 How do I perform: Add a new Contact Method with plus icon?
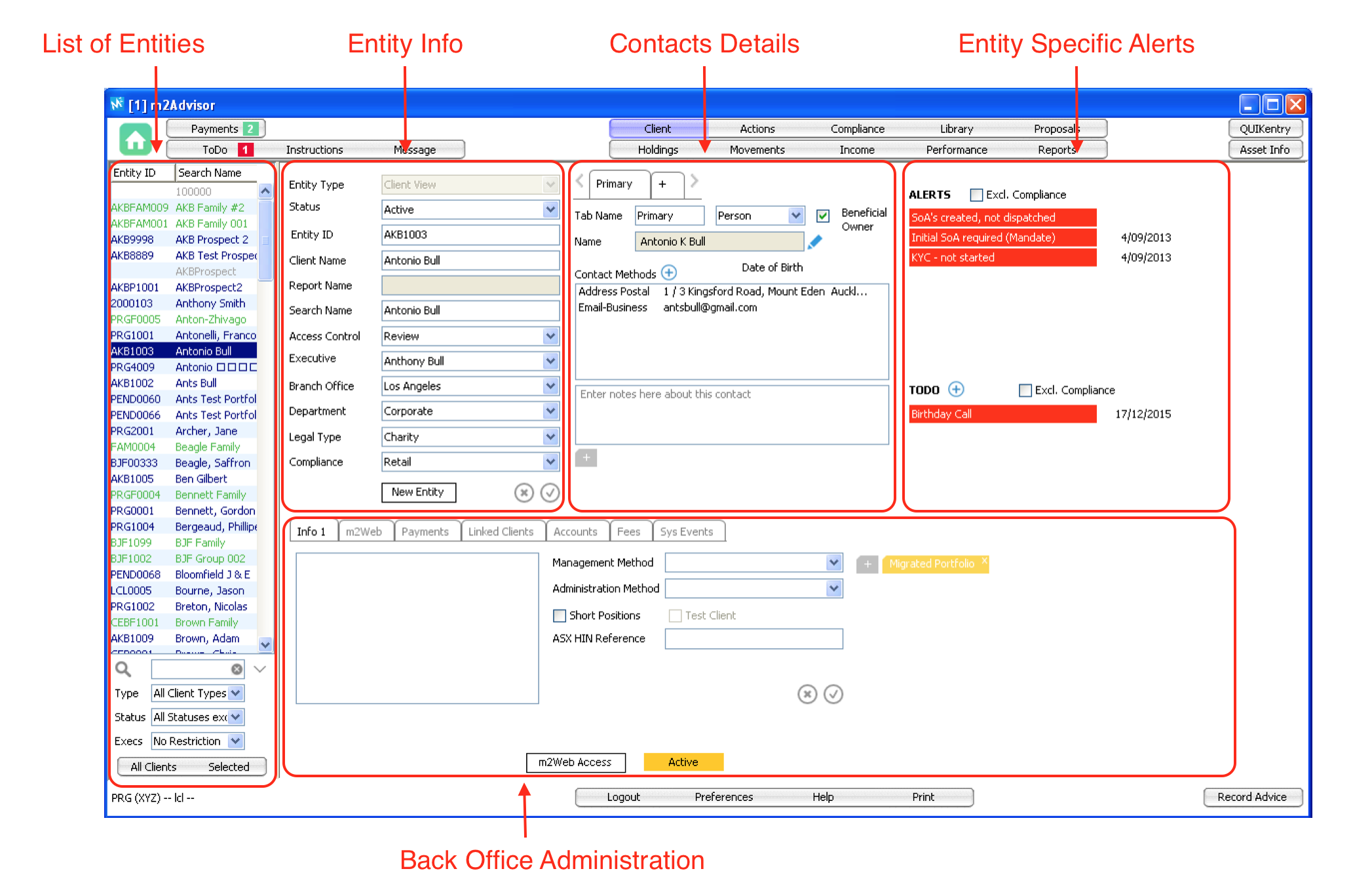[669, 273]
